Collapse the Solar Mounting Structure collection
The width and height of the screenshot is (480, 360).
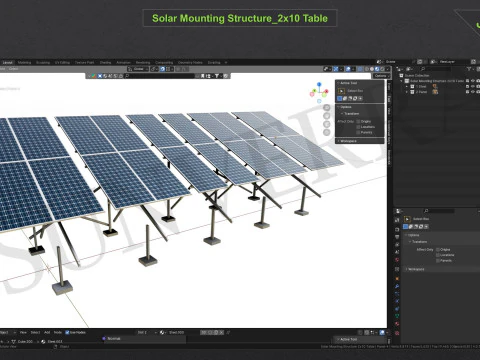401,81
